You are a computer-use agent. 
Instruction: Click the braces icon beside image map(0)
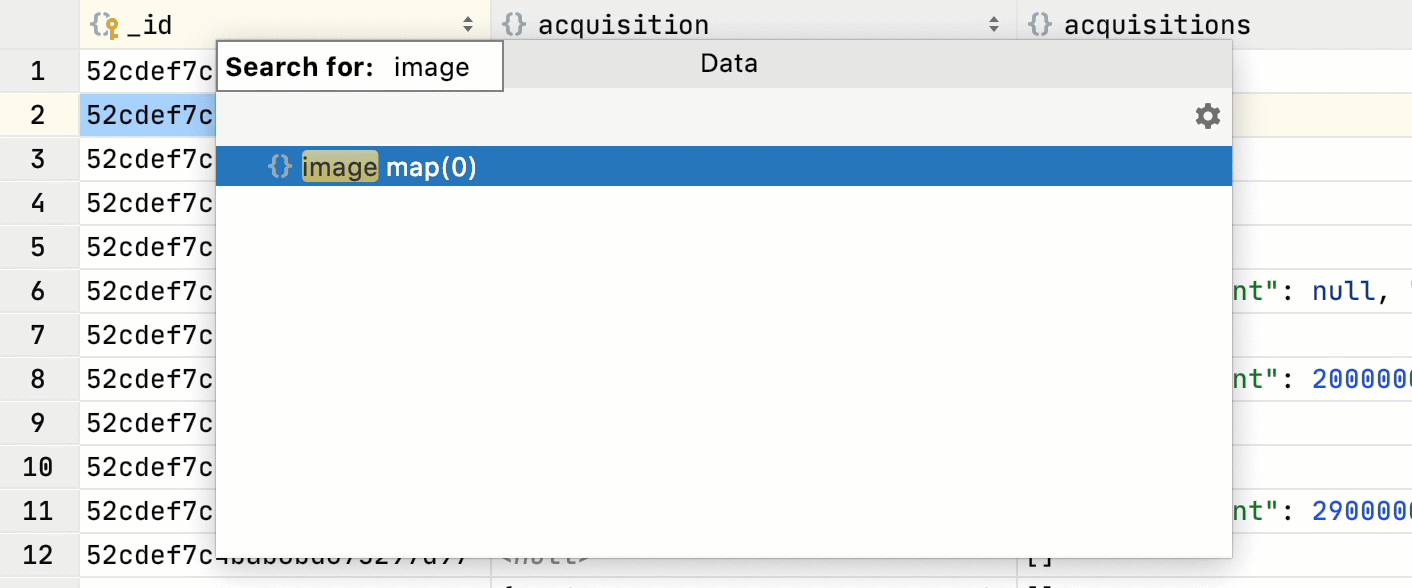pos(280,167)
